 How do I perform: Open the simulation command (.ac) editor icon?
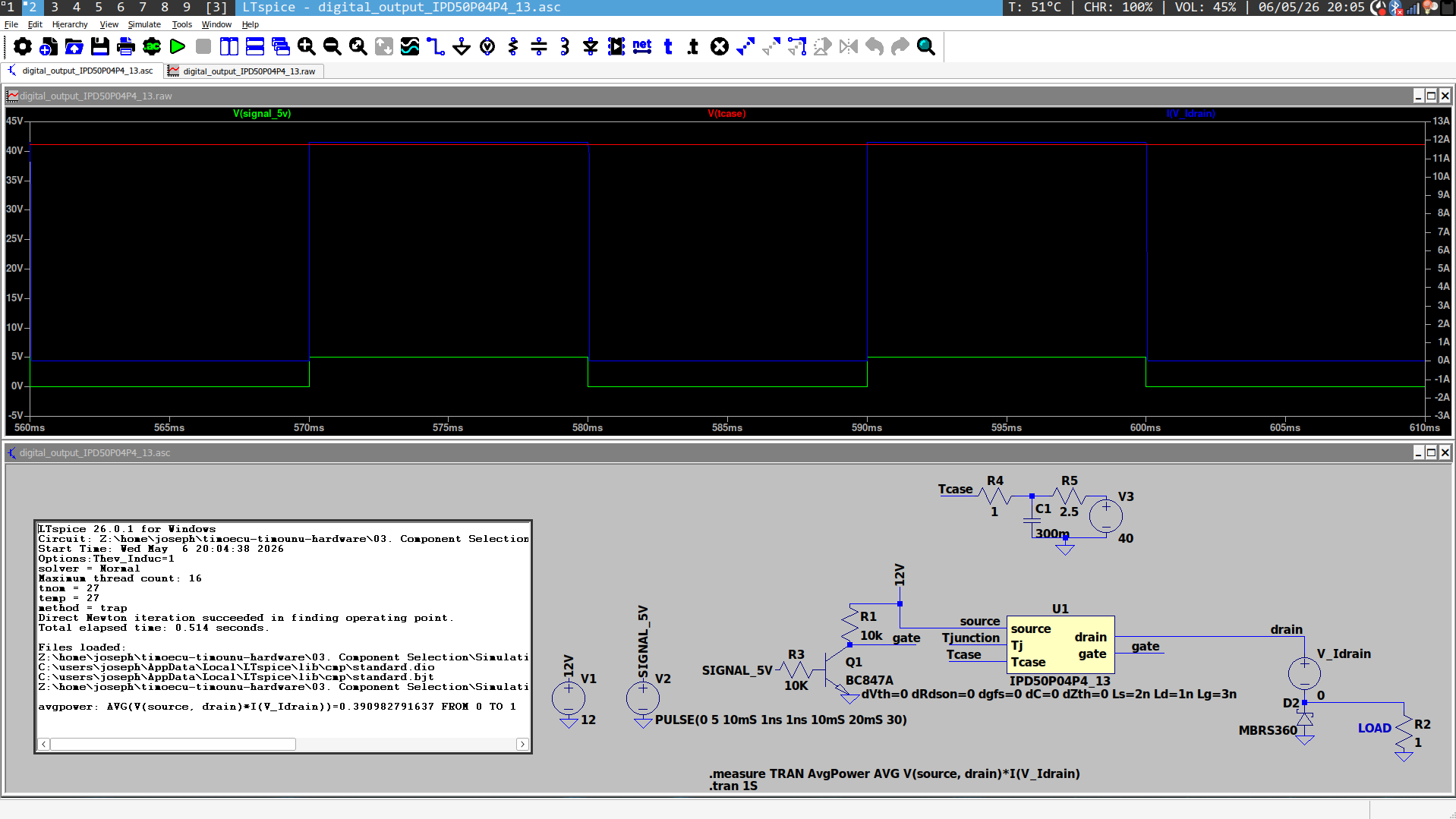[x=152, y=47]
